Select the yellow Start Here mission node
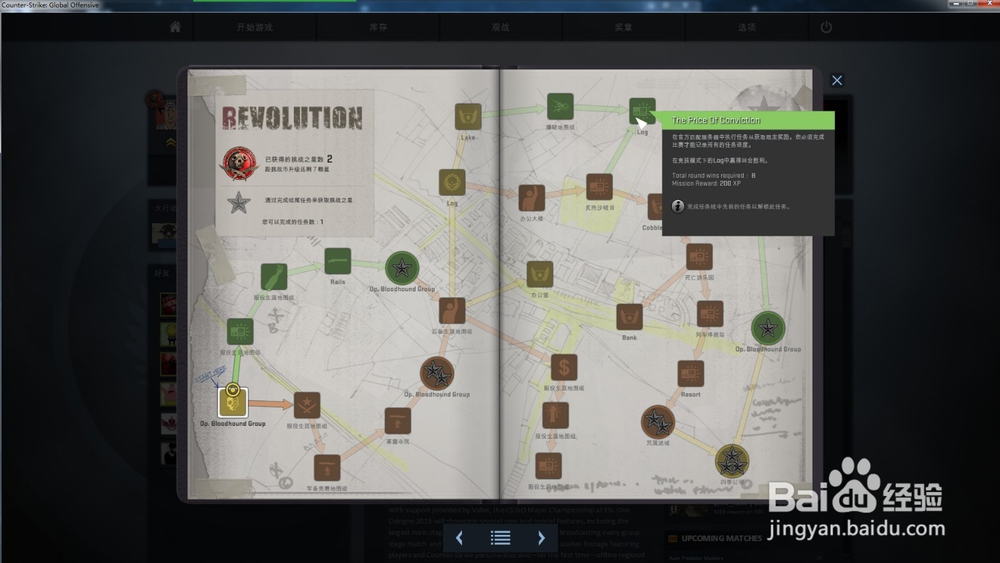The image size is (1000, 563). click(x=232, y=402)
